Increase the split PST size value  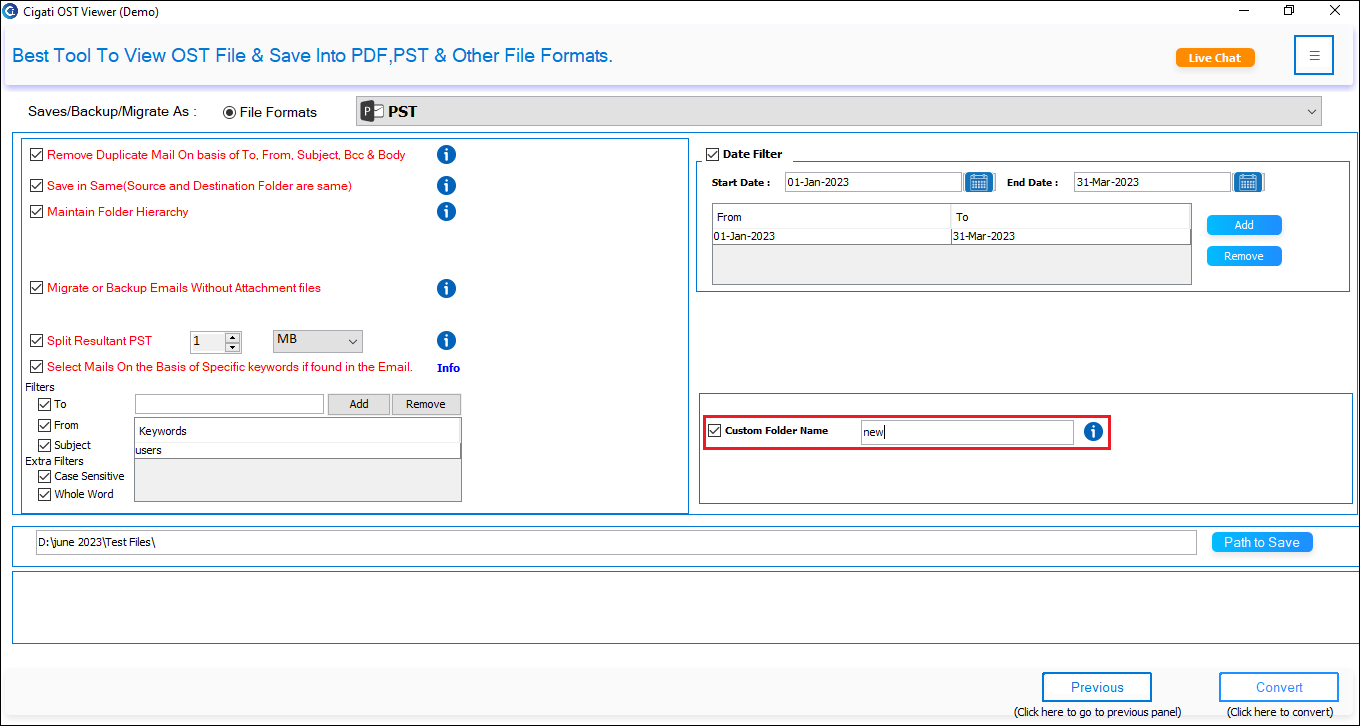coord(233,337)
